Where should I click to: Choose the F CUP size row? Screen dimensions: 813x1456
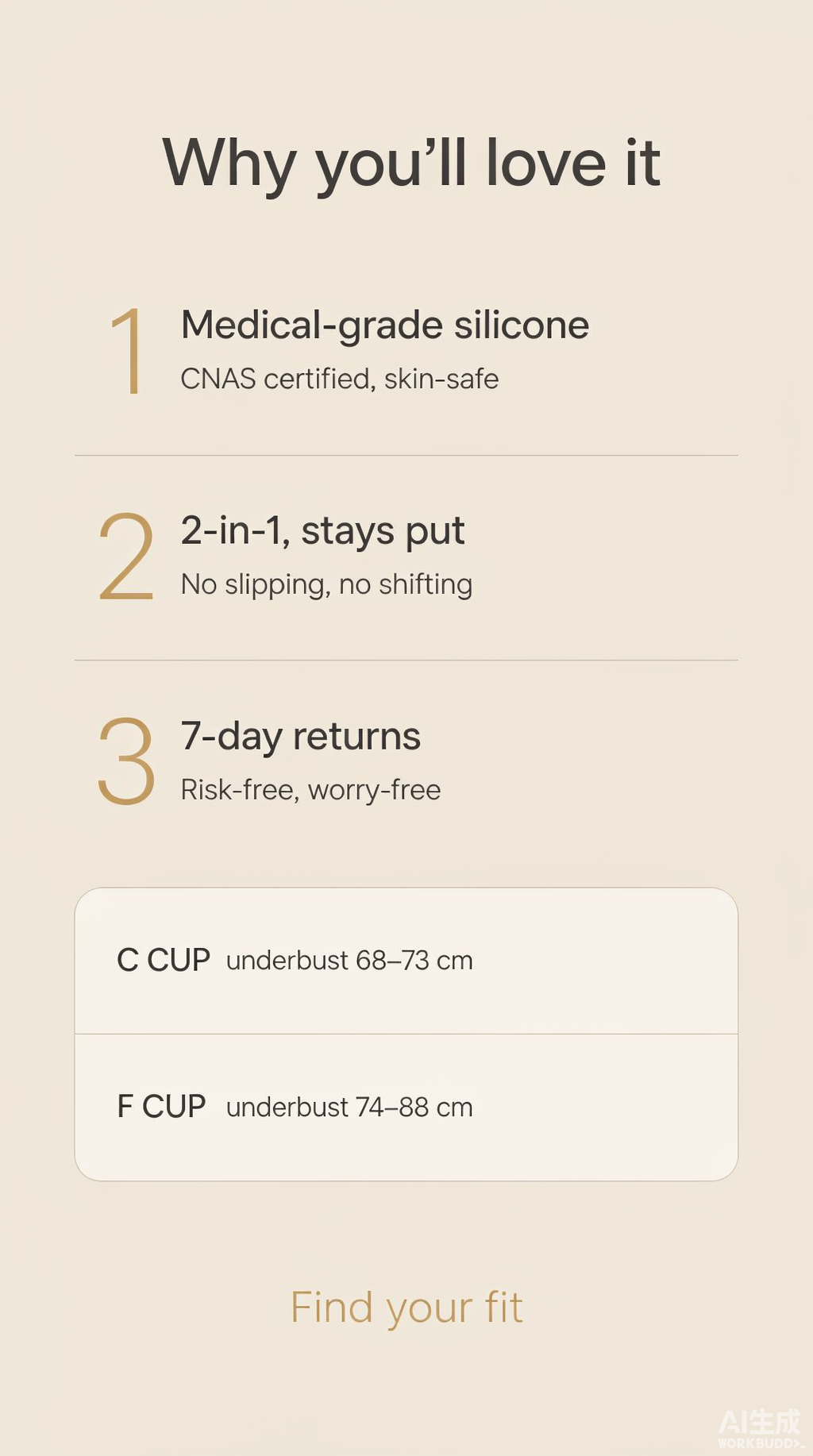(406, 1107)
